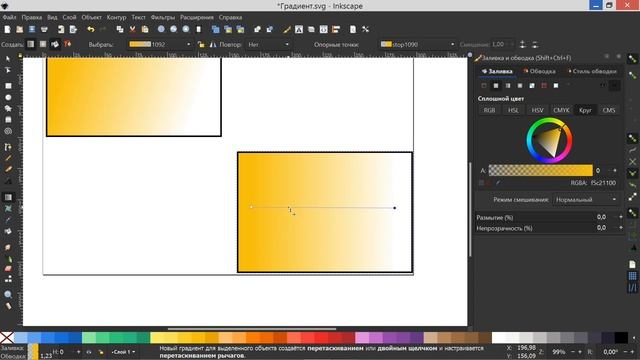Click the Paste clipboard icon
The width and height of the screenshot is (640, 360).
pyautogui.click(x=144, y=29)
